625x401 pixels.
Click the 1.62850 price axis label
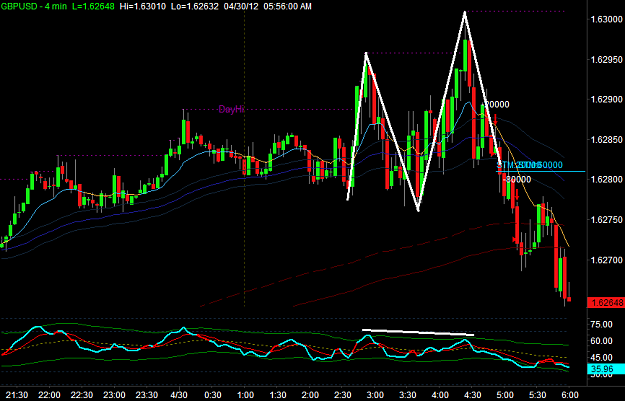click(x=606, y=140)
